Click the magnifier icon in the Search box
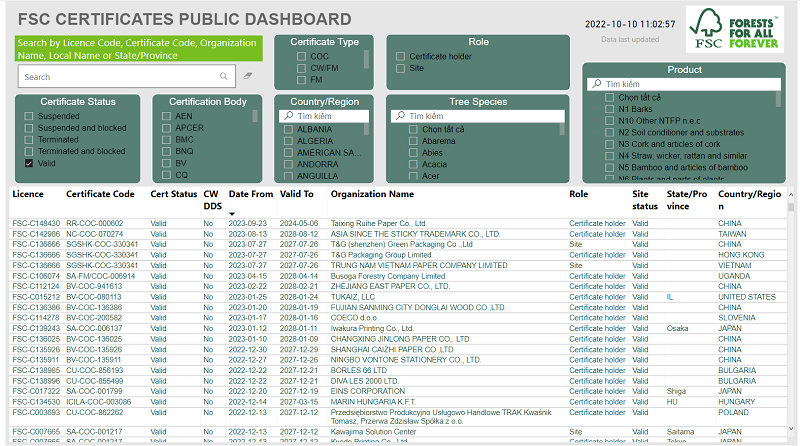800x446 pixels. (x=223, y=76)
